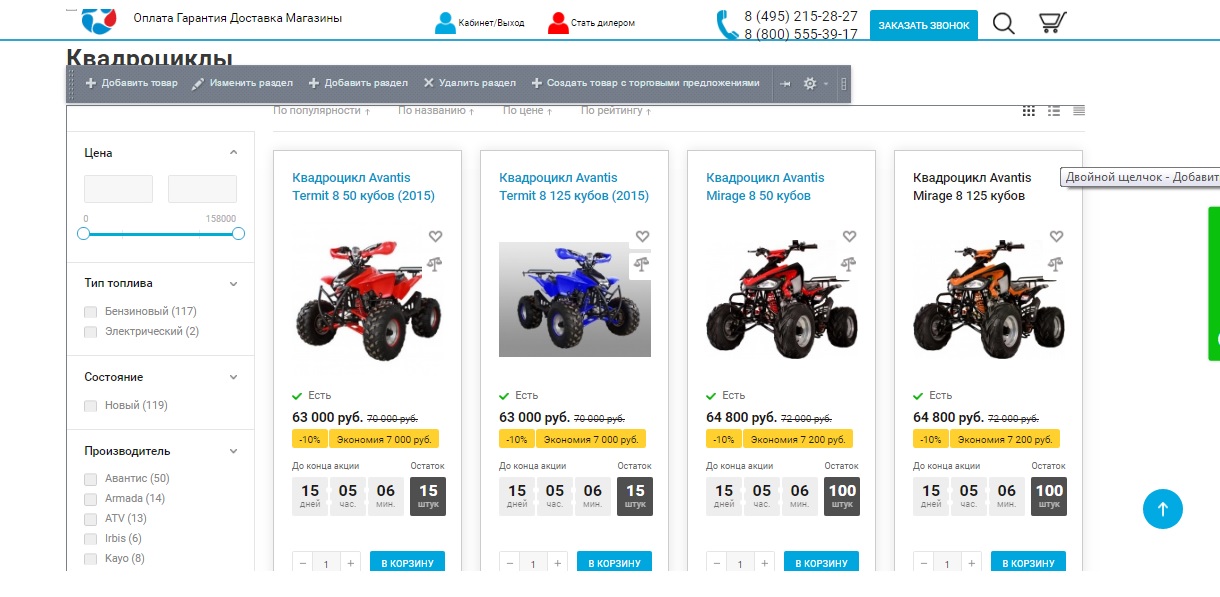This screenshot has height=597, width=1220.
Task: Open the blue Termit 8 125 quad thumbnail
Action: (575, 299)
